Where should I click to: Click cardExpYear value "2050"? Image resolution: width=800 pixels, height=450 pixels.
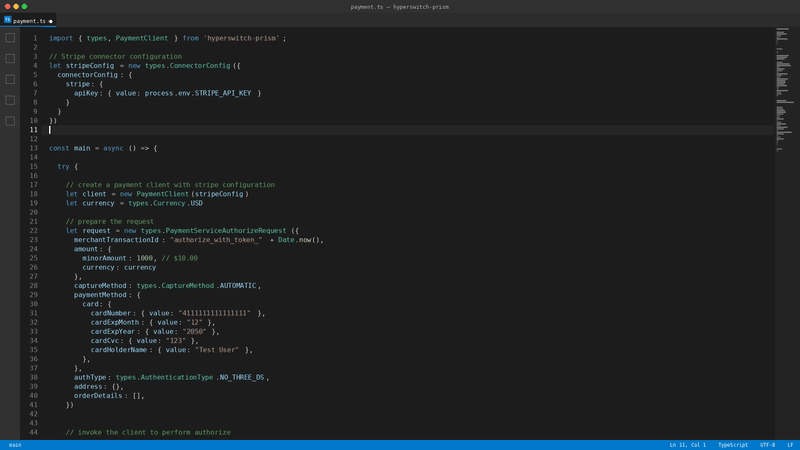(x=194, y=332)
